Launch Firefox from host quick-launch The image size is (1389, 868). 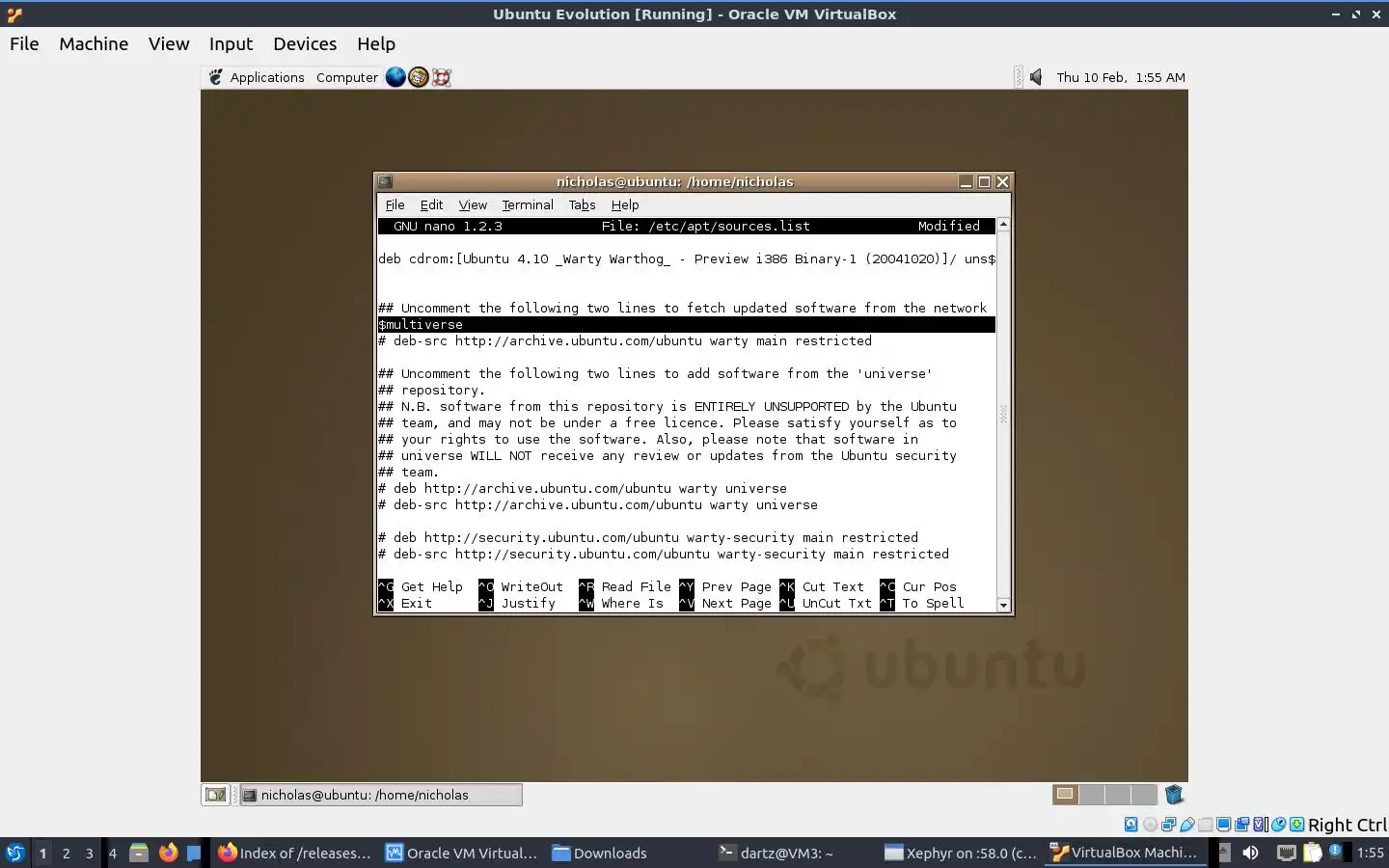168,853
